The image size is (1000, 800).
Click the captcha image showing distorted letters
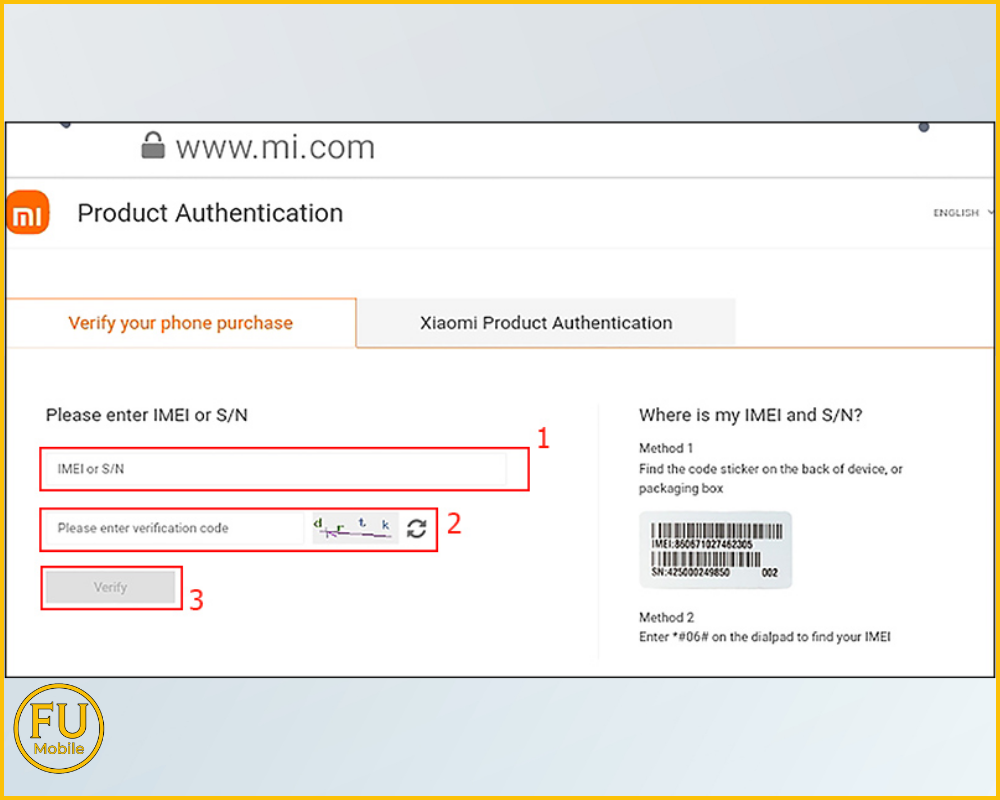(x=353, y=529)
